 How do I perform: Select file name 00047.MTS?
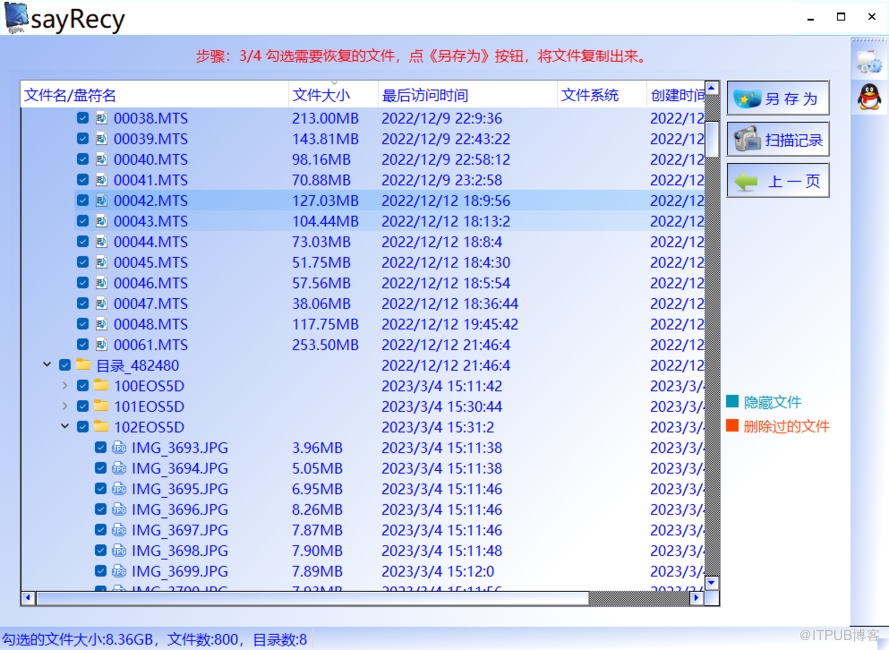click(x=150, y=303)
